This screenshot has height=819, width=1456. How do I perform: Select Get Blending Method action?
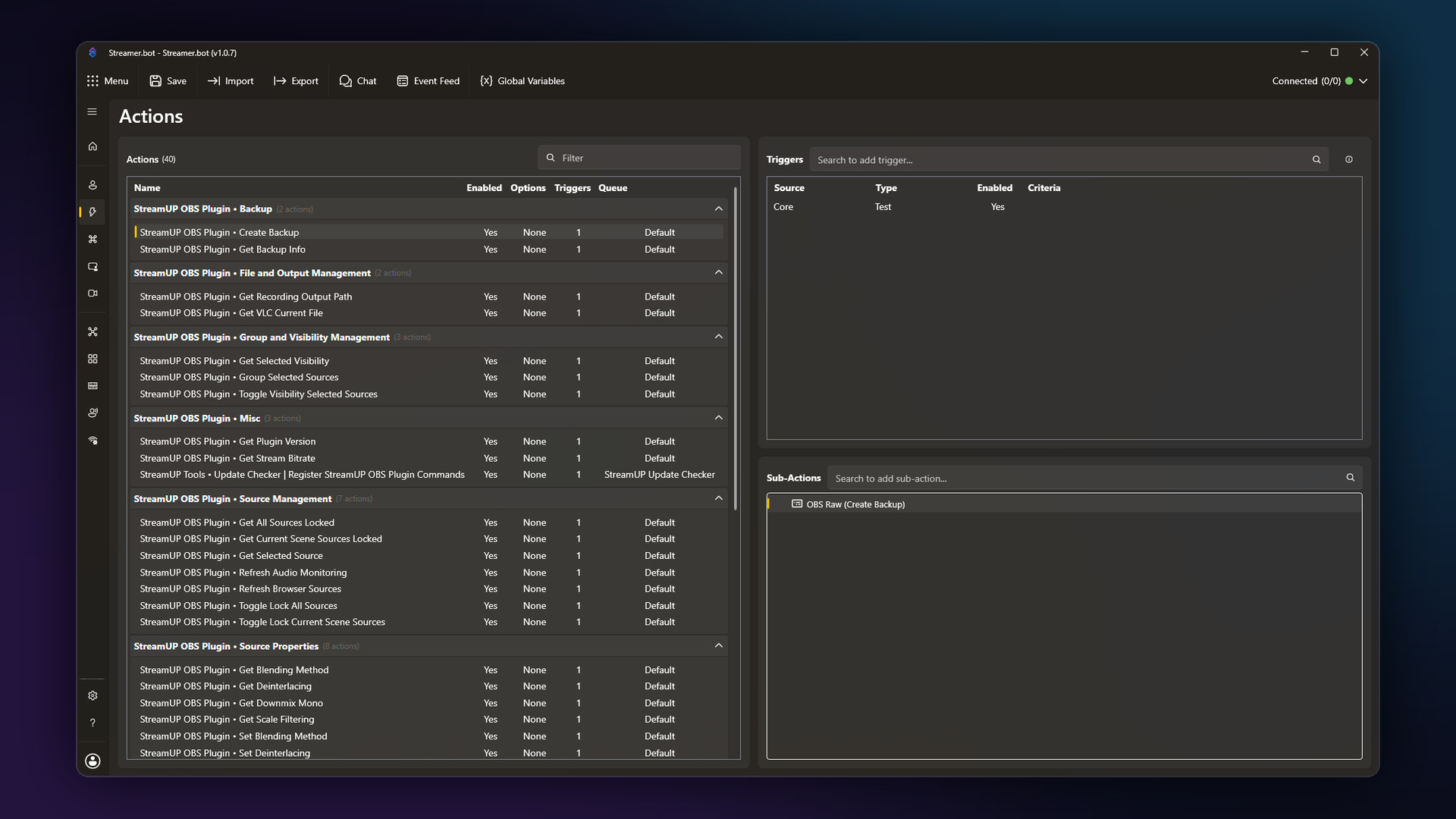click(428, 670)
